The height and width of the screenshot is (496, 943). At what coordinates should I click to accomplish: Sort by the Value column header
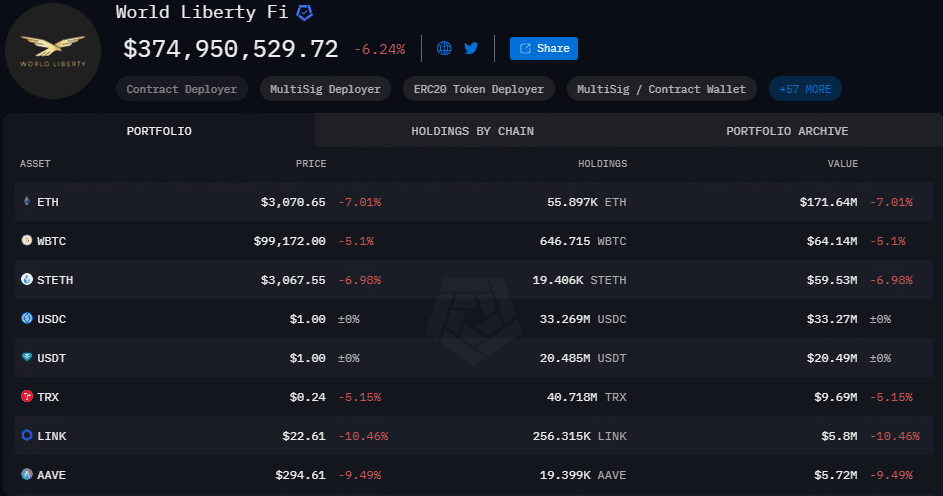coord(842,164)
